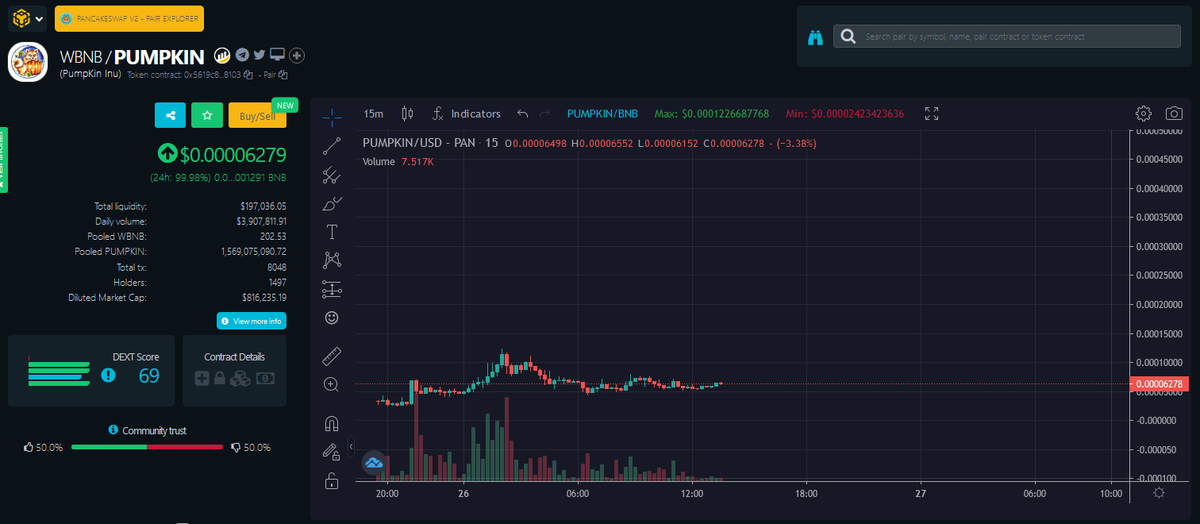Click the Buy/Sell button
Screen dimensions: 1200x524
pyautogui.click(x=257, y=115)
